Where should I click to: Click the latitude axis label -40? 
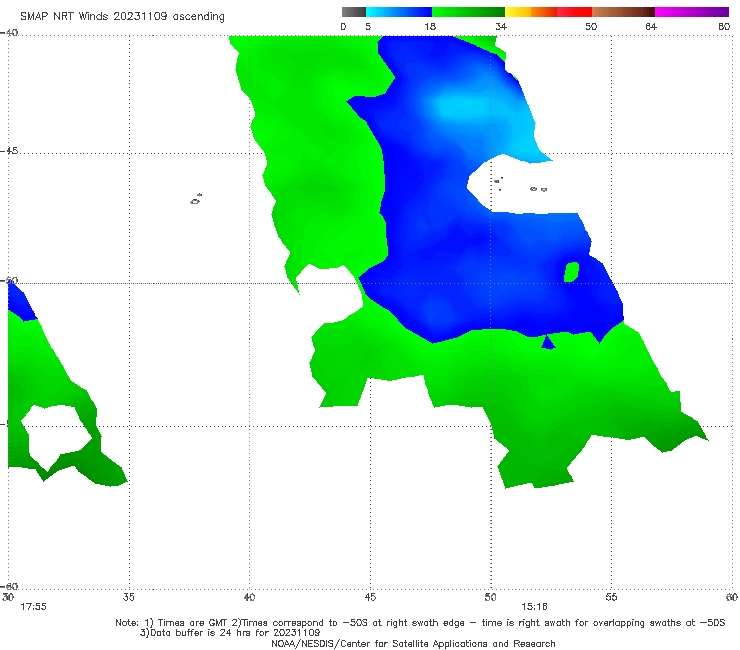tap(9, 33)
